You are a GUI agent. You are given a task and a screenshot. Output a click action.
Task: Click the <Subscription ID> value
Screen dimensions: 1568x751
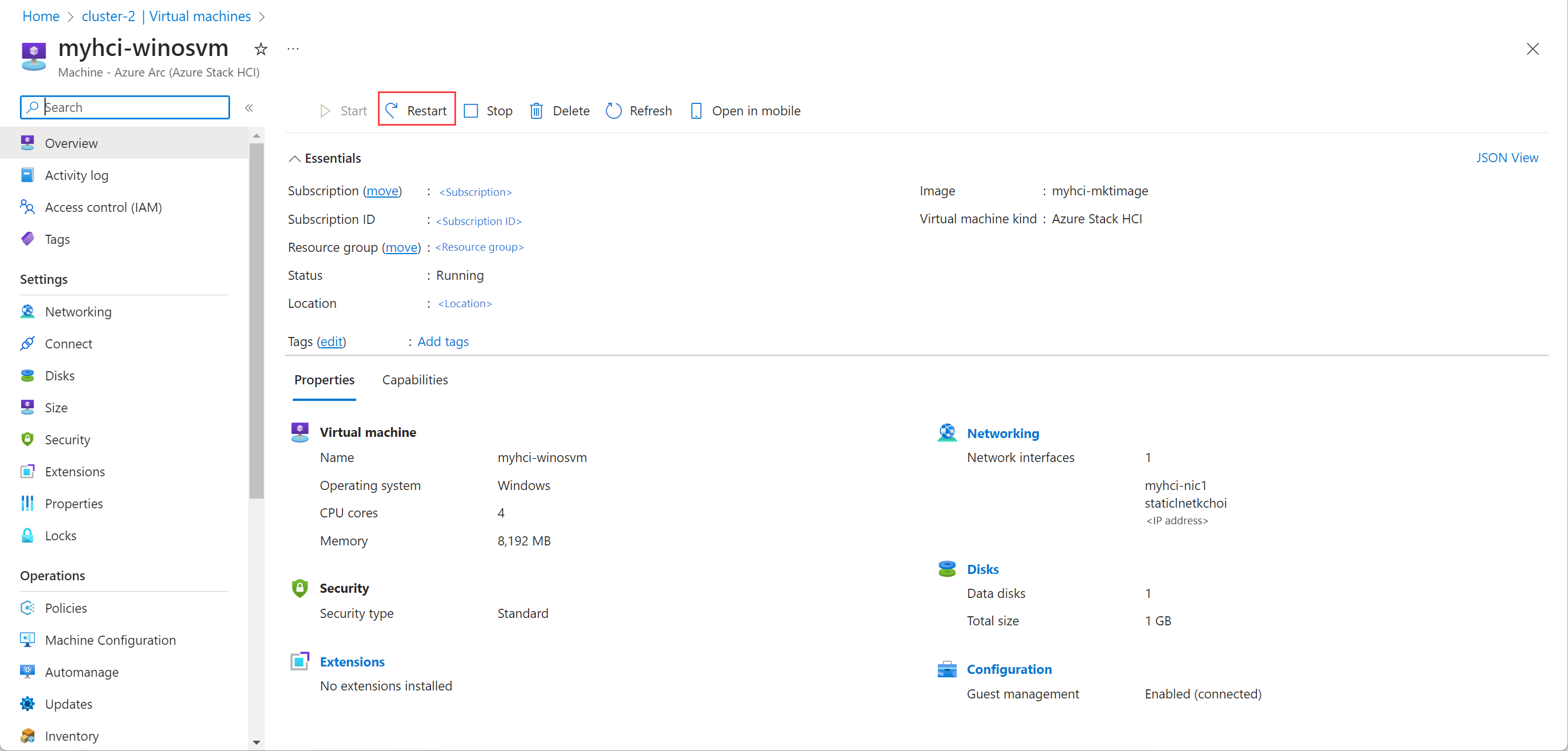pos(478,221)
